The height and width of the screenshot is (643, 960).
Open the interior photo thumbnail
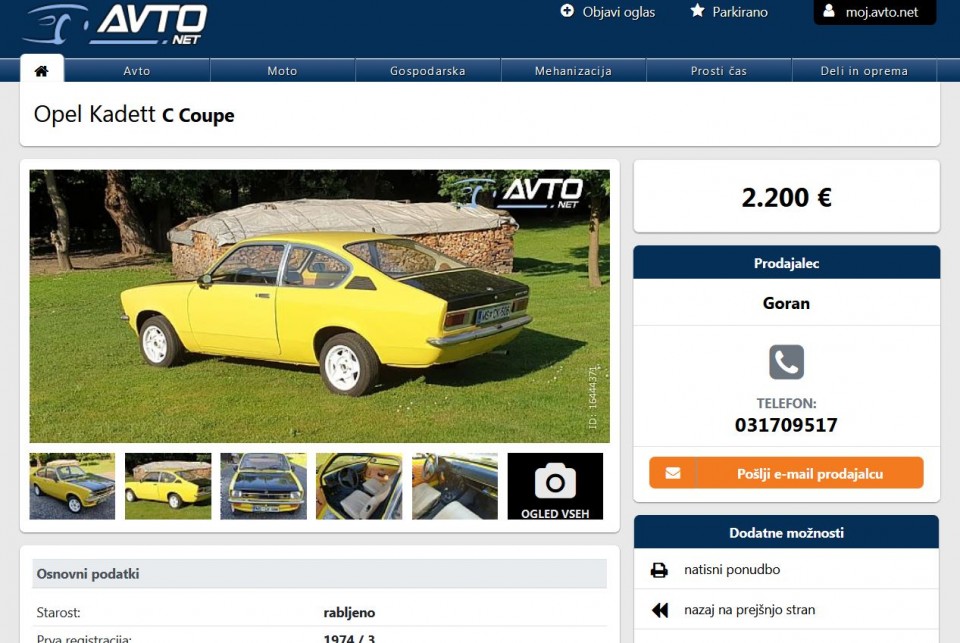point(360,486)
